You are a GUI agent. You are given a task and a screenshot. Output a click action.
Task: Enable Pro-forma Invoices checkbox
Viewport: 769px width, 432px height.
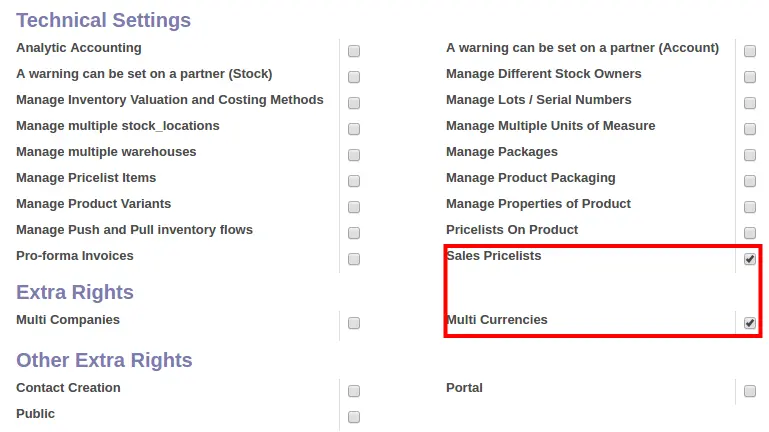pyautogui.click(x=354, y=259)
